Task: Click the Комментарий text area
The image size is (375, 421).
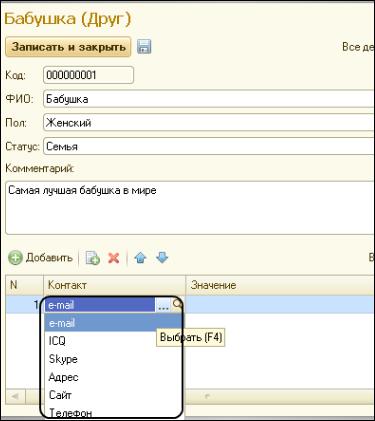Action: 190,208
